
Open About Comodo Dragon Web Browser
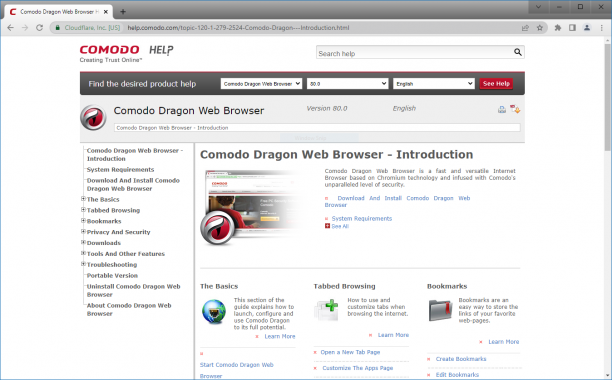click(x=129, y=309)
